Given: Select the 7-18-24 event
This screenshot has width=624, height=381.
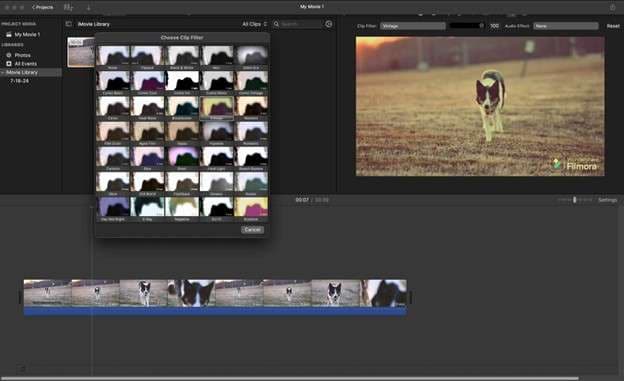Looking at the screenshot, I should click(x=19, y=81).
